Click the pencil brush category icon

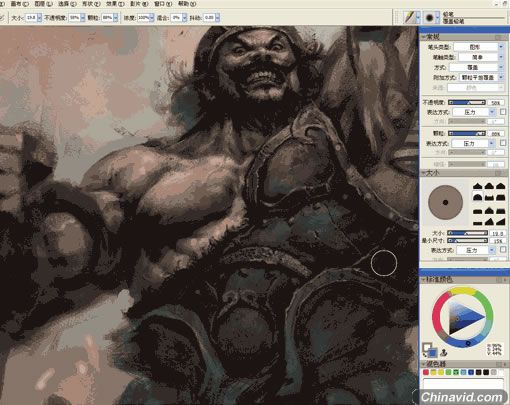pos(409,17)
